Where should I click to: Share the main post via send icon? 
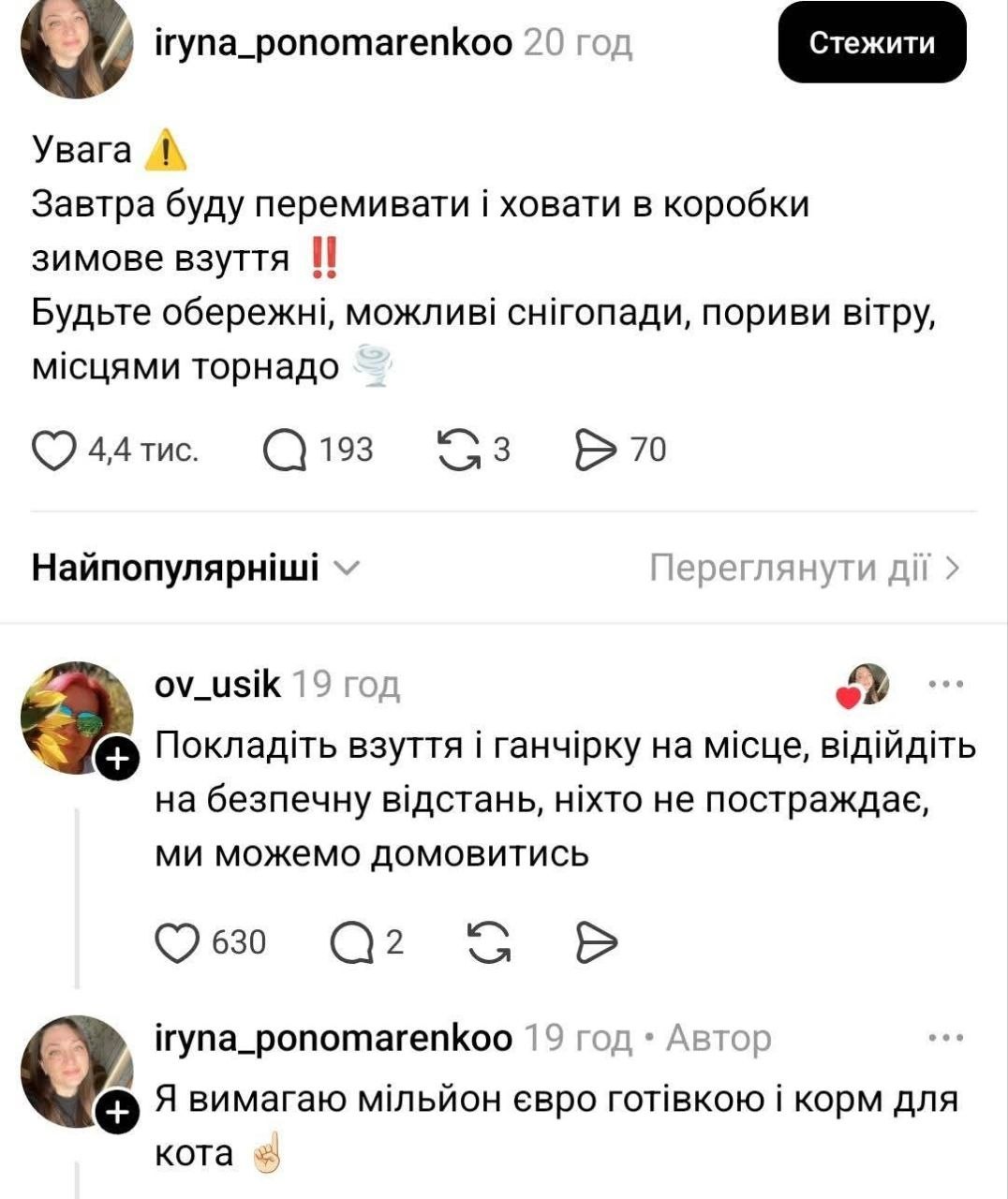pos(596,451)
